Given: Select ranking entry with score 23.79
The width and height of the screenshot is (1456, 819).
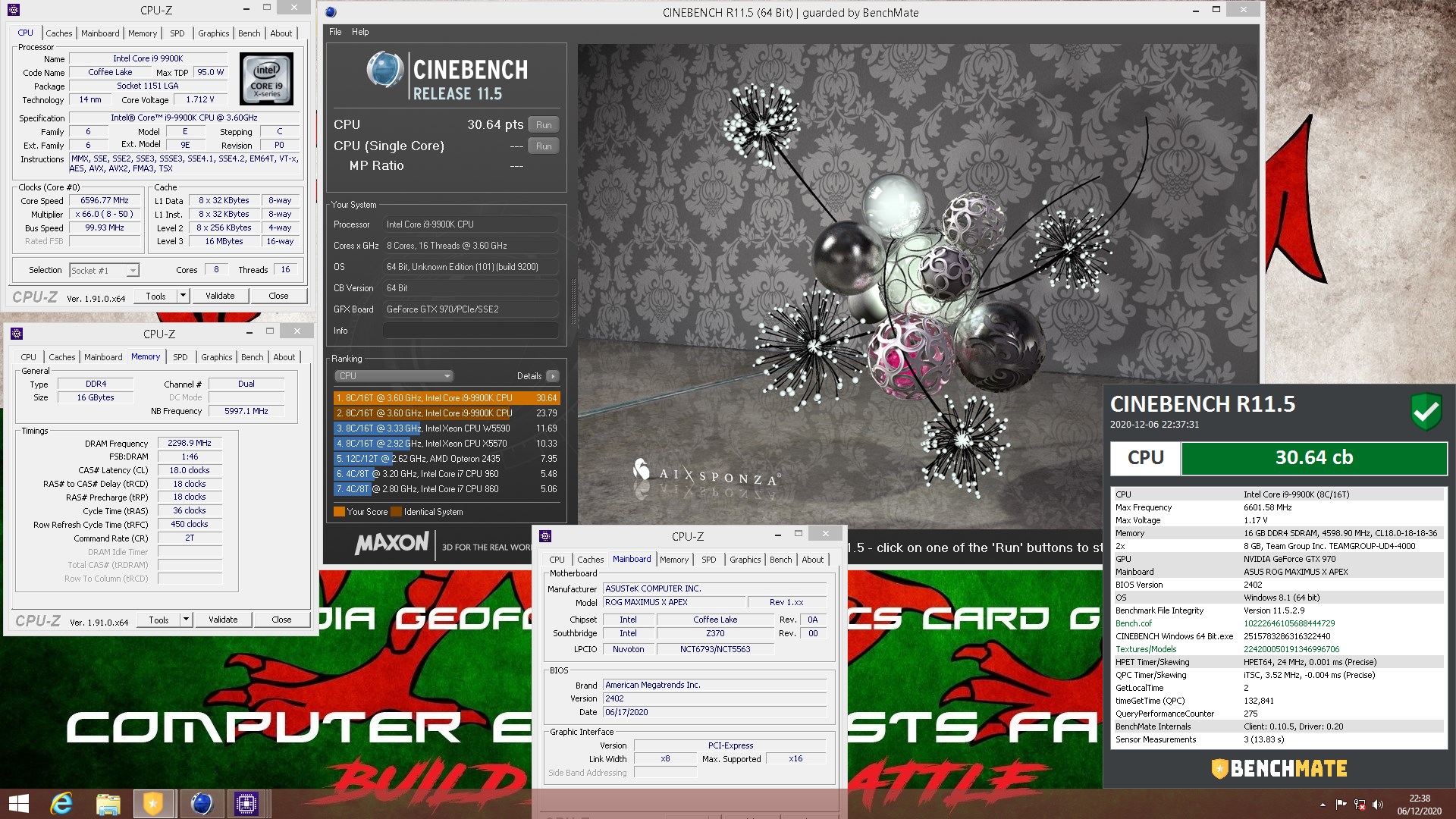Looking at the screenshot, I should (x=447, y=413).
